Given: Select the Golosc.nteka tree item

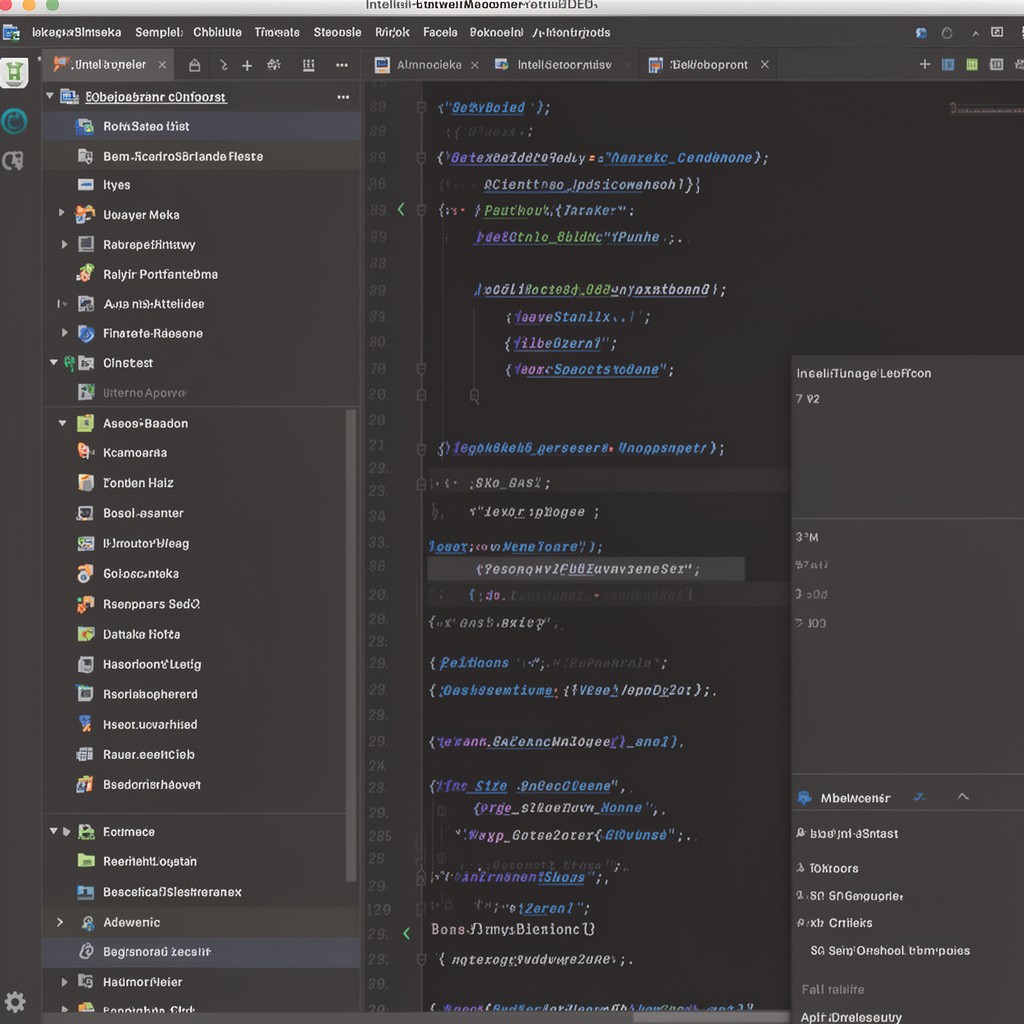Looking at the screenshot, I should (195, 573).
